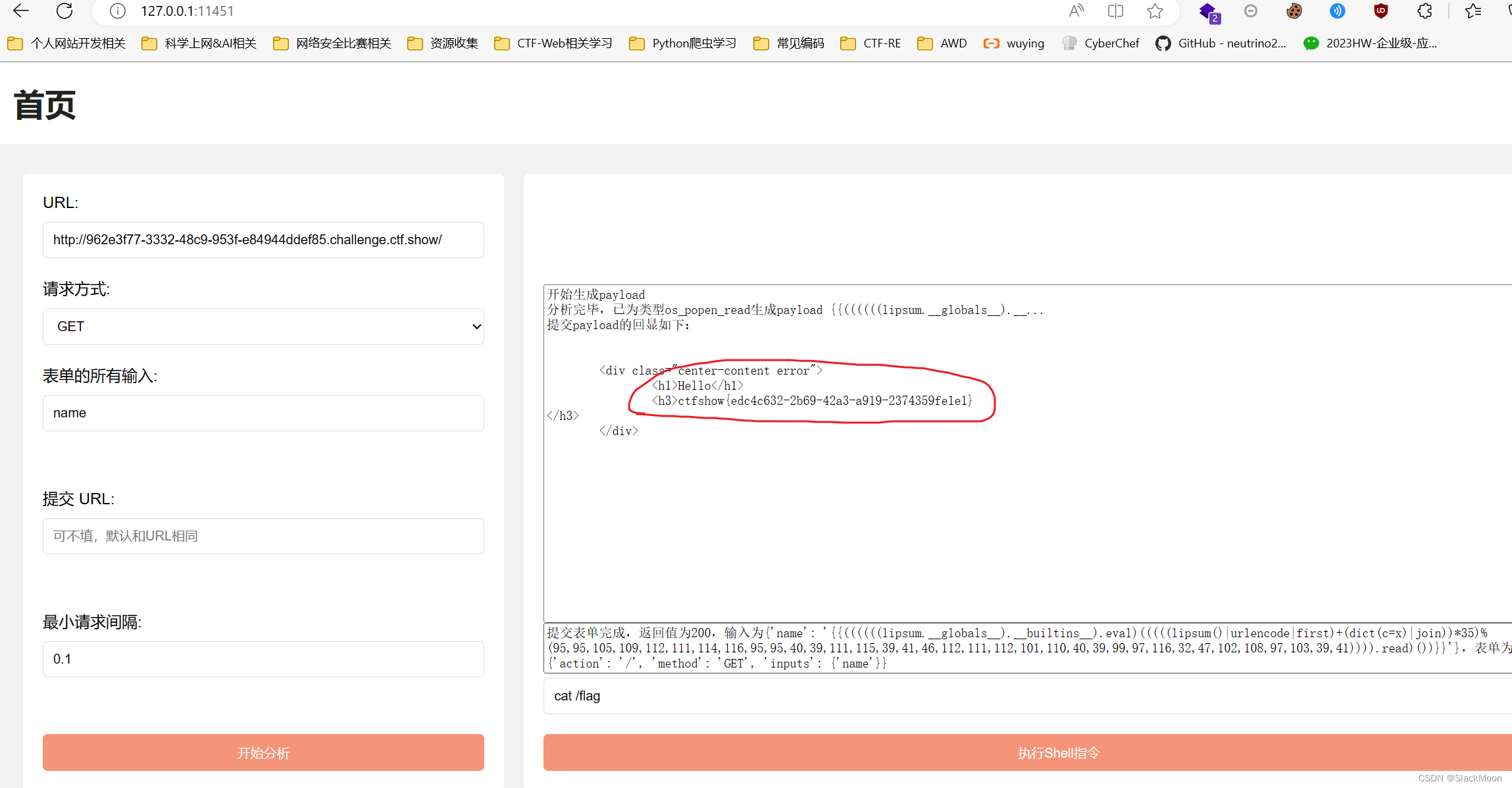The height and width of the screenshot is (788, 1512).
Task: Expand the GET request method dropdown
Action: [x=263, y=327]
